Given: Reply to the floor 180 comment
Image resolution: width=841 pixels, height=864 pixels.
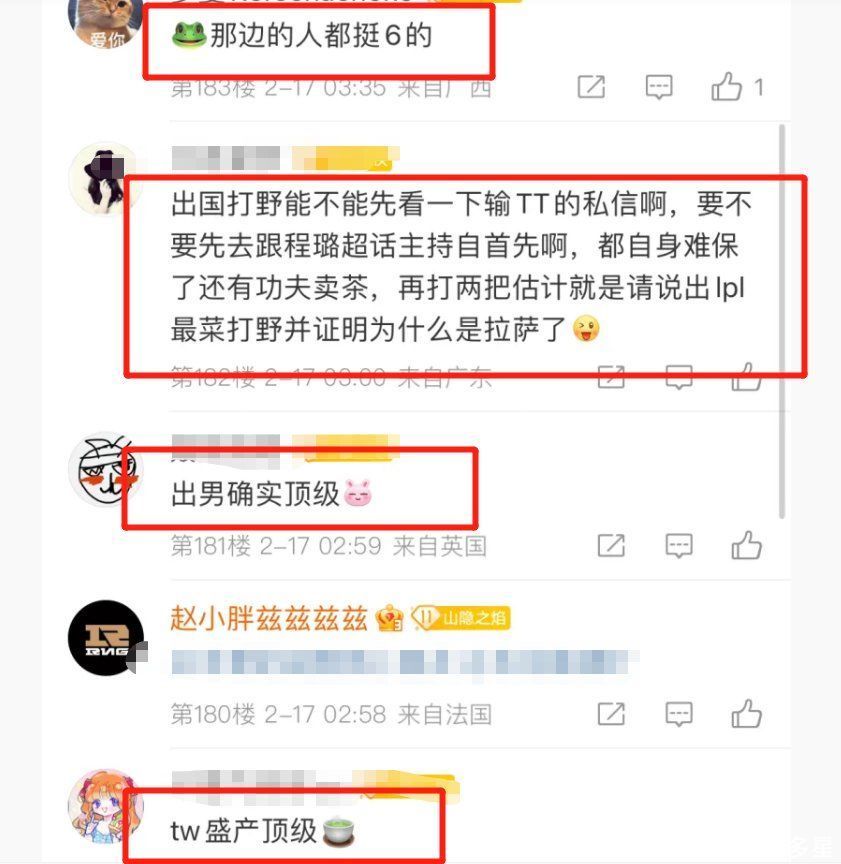Looking at the screenshot, I should coord(679,714).
